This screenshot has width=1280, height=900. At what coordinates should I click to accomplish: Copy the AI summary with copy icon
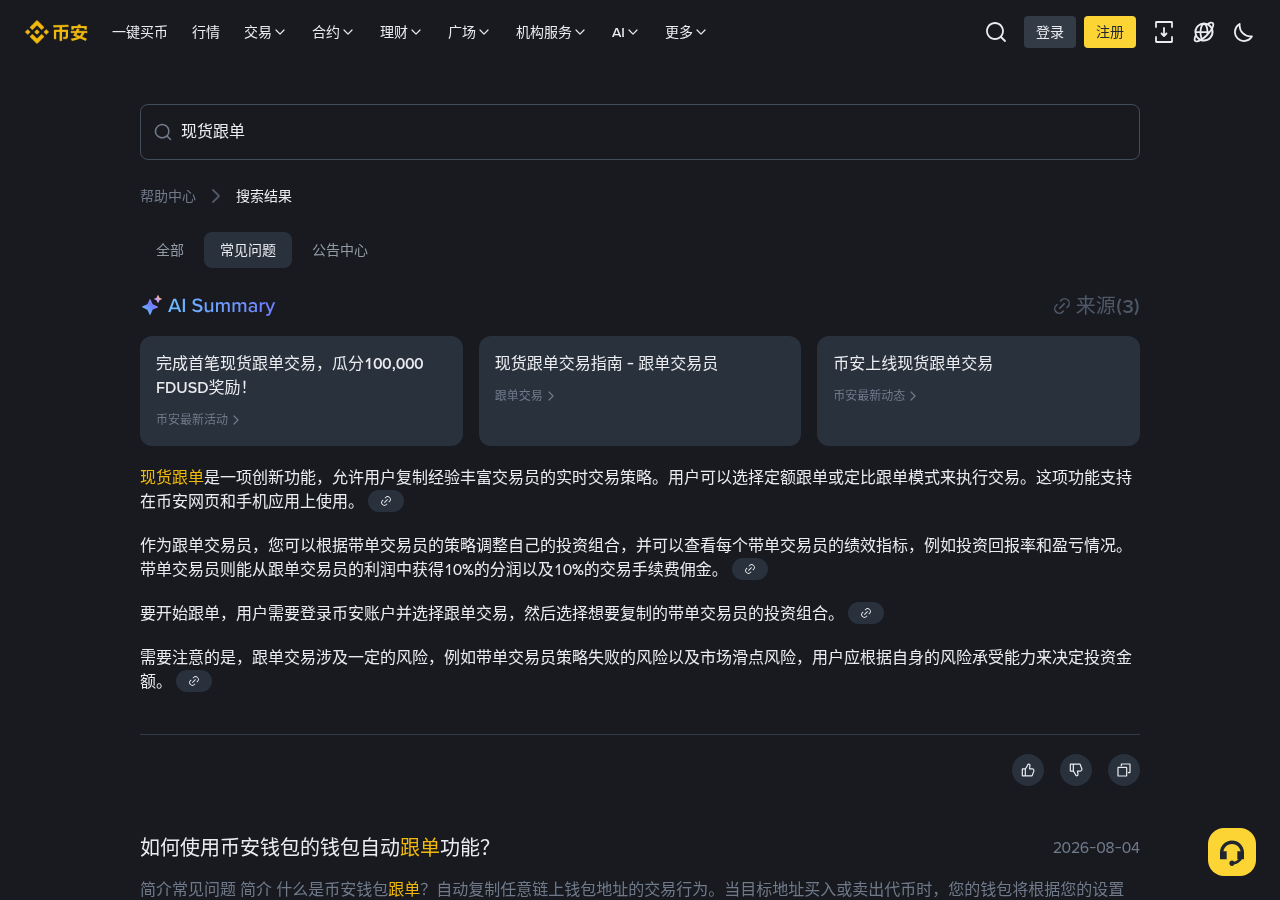point(1124,770)
